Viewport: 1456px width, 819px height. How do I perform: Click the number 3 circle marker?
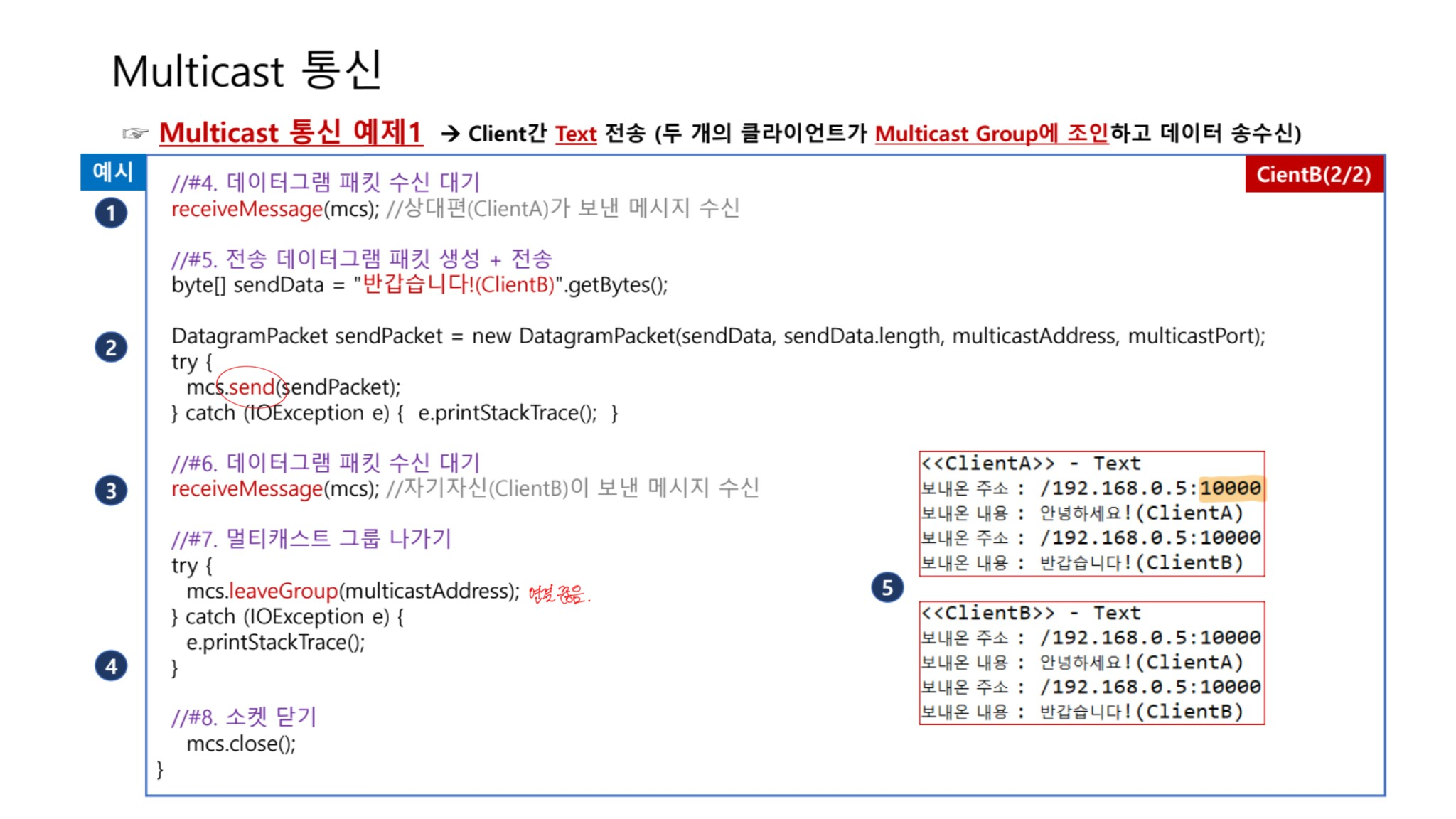pos(111,491)
